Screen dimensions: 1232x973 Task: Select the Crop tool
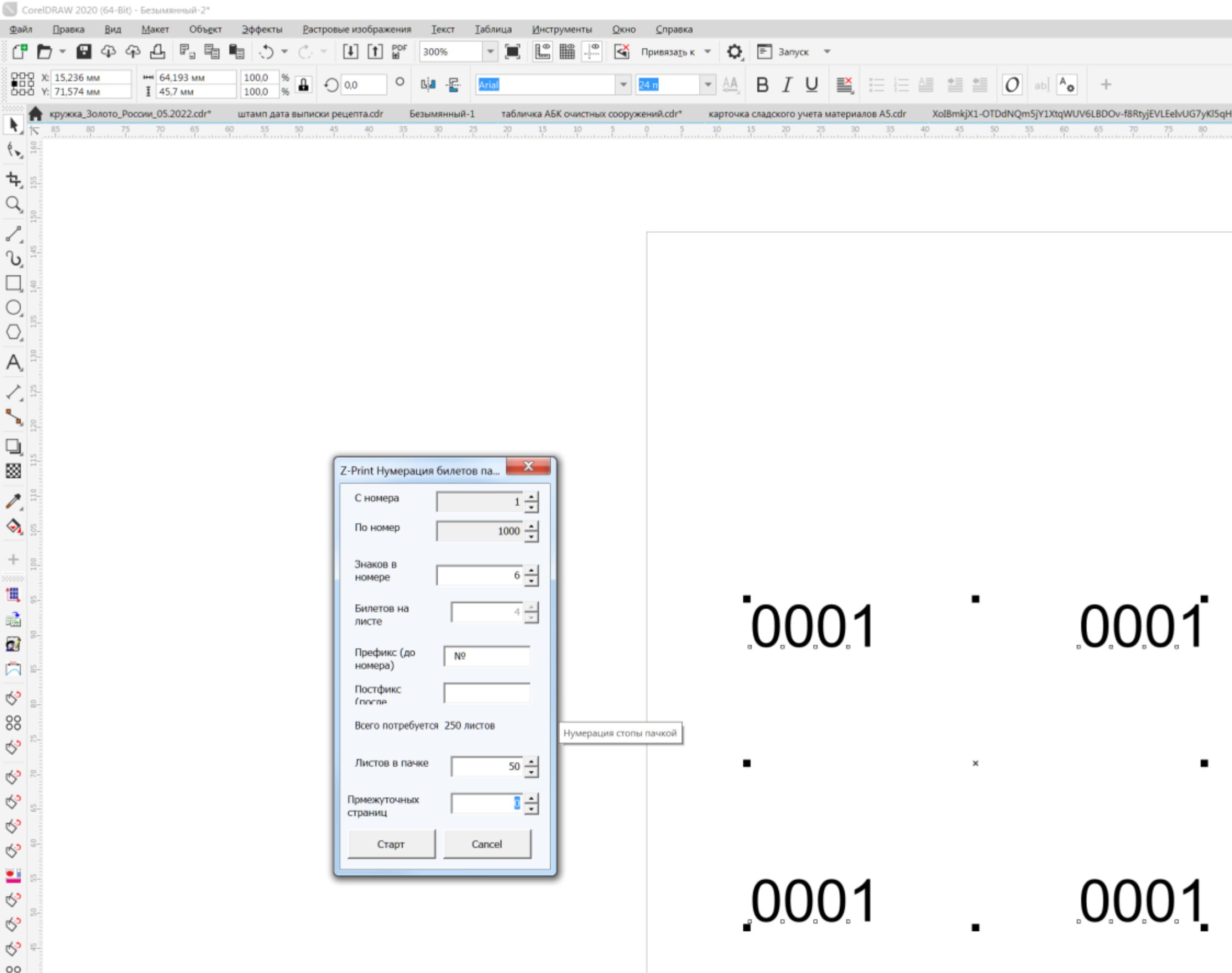pos(14,179)
